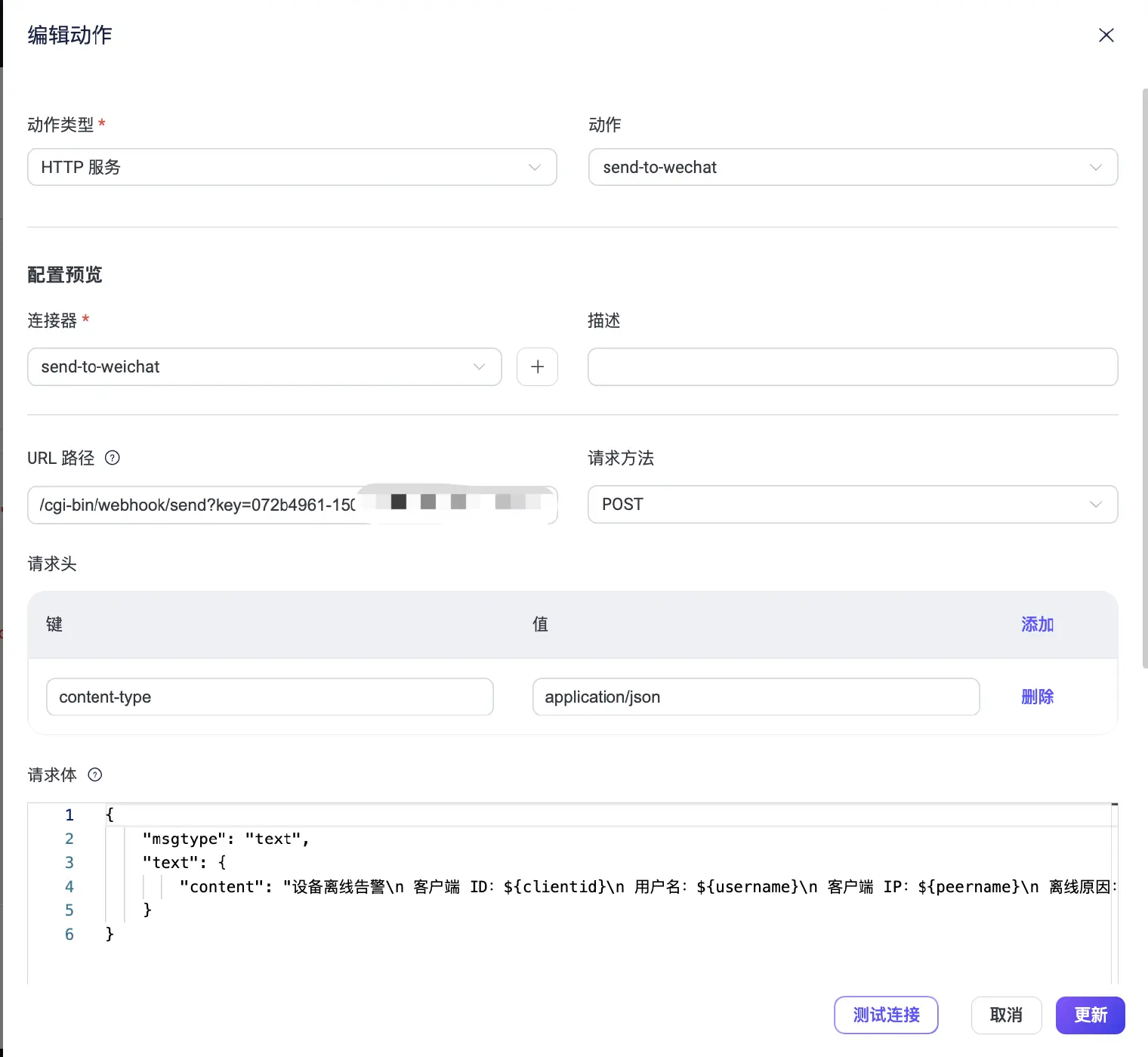Expand the send-to-wechat 动作 dropdown
Image resolution: width=1148 pixels, height=1057 pixels.
tap(852, 167)
